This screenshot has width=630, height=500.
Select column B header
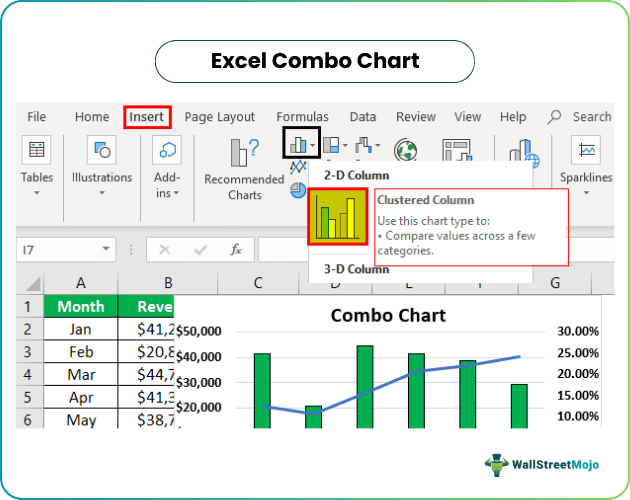168,283
